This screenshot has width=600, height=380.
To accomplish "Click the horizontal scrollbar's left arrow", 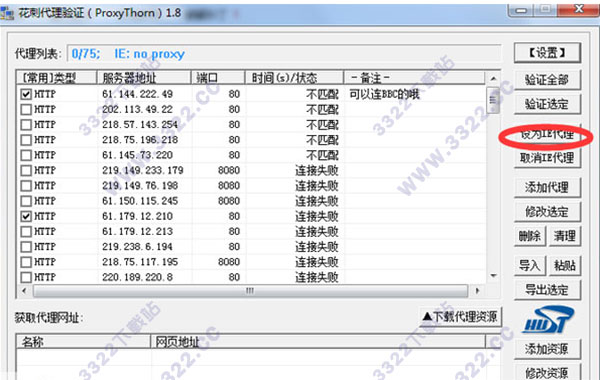I will tap(24, 291).
